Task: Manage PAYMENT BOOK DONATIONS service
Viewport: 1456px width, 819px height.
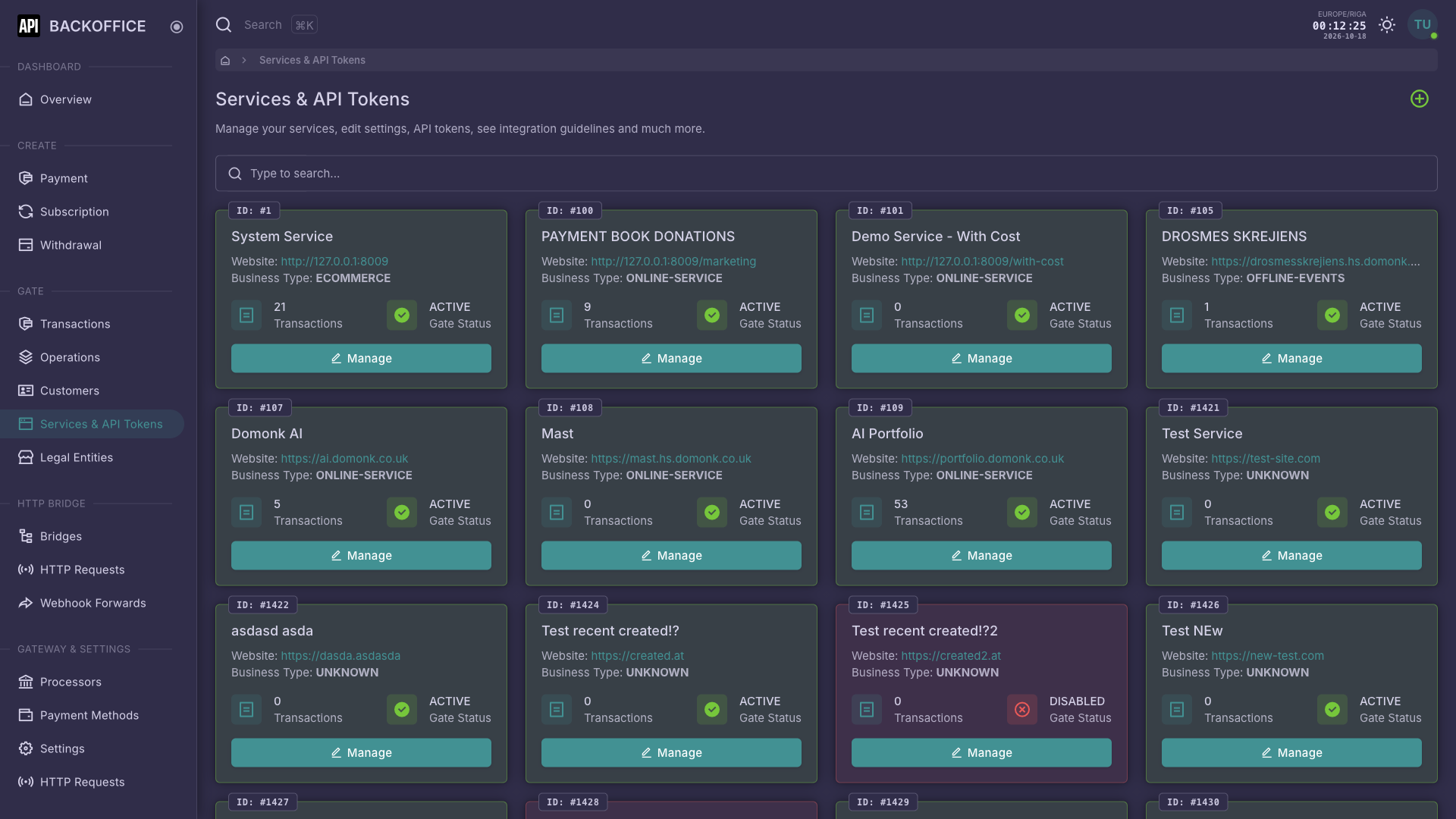Action: 671,358
